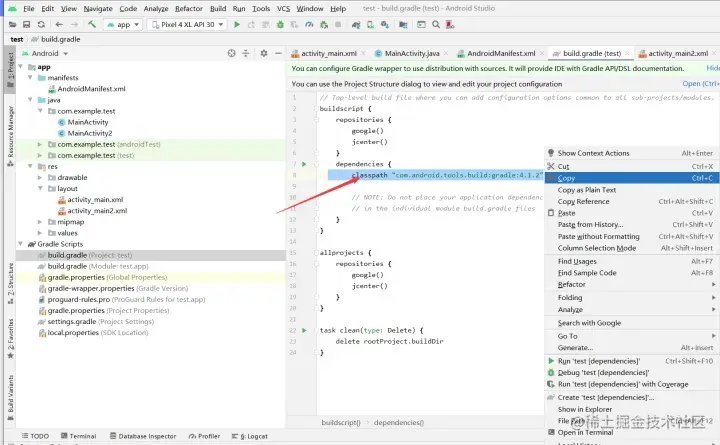Click the dependencies() breadcrumb at editor bottom
Image resolution: width=720 pixels, height=445 pixels.
(399, 422)
